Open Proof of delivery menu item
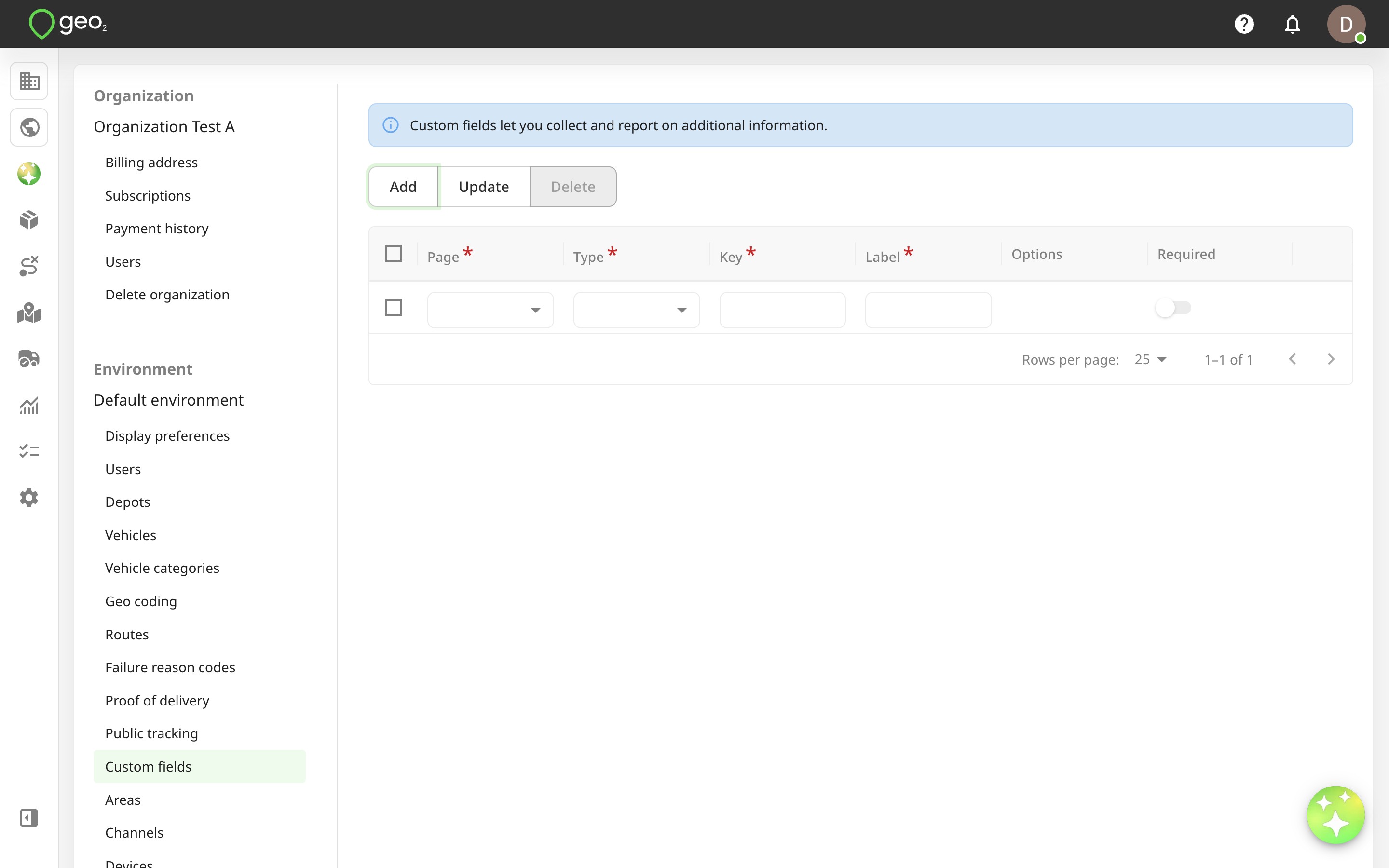 157,700
